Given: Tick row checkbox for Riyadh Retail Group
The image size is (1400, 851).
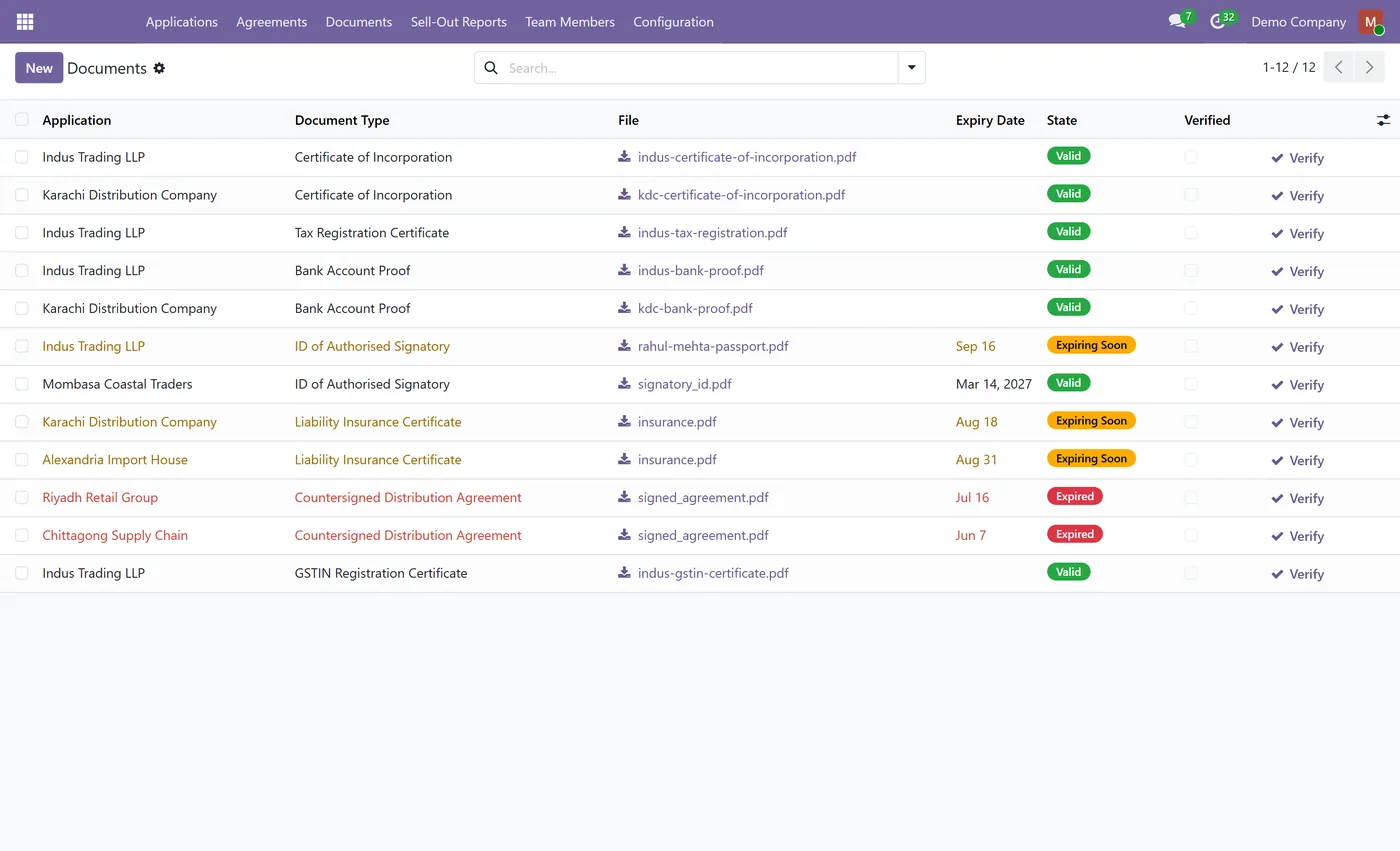Looking at the screenshot, I should coord(22,497).
